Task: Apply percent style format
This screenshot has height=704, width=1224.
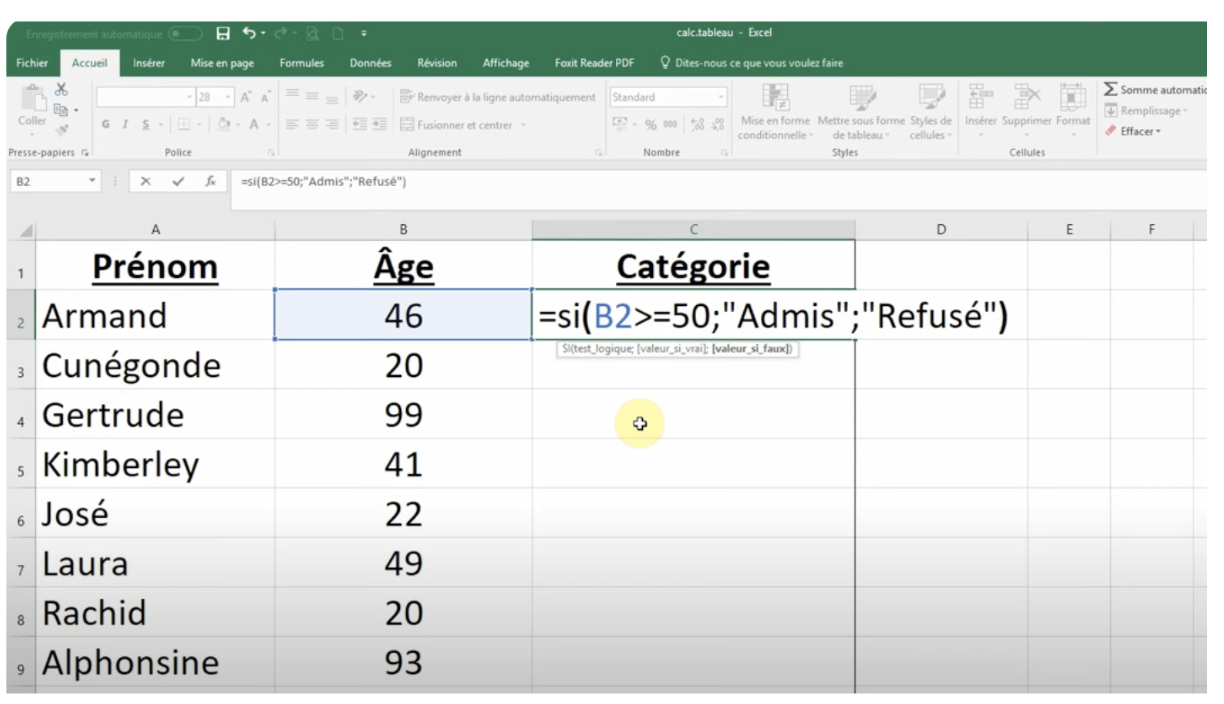Action: click(x=651, y=125)
